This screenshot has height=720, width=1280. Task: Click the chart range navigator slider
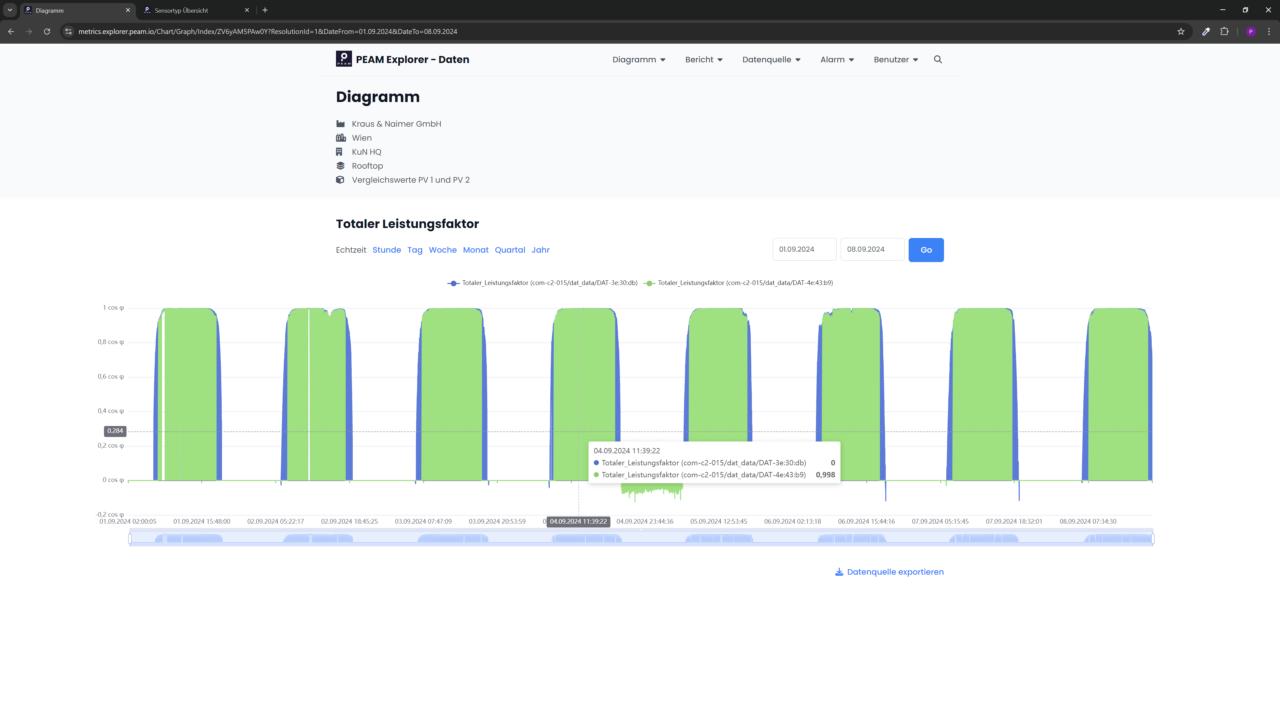point(641,539)
